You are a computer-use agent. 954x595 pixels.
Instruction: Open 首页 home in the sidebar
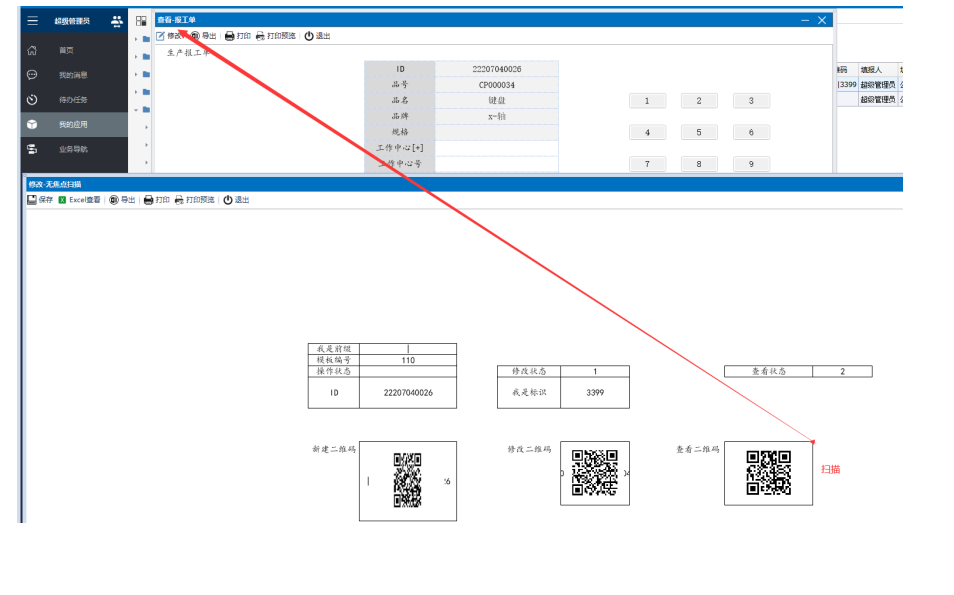click(x=66, y=50)
